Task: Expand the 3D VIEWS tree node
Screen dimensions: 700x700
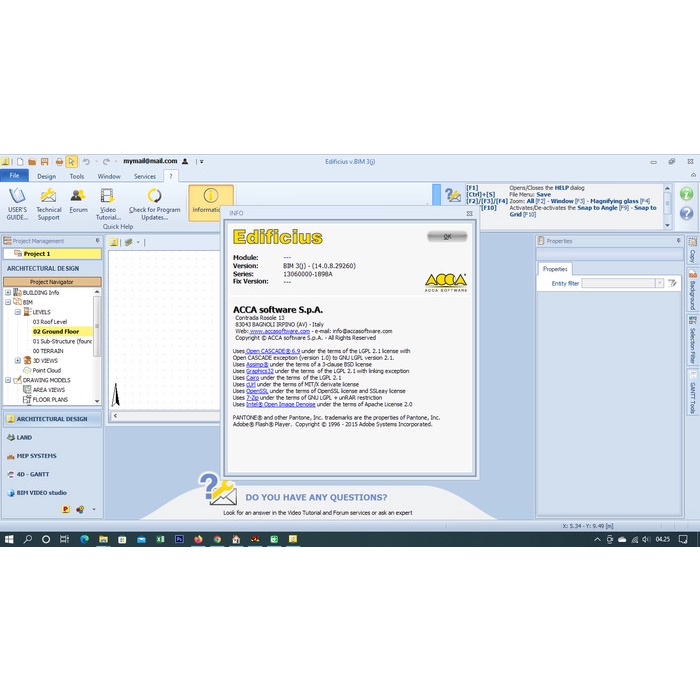Action: [18, 360]
